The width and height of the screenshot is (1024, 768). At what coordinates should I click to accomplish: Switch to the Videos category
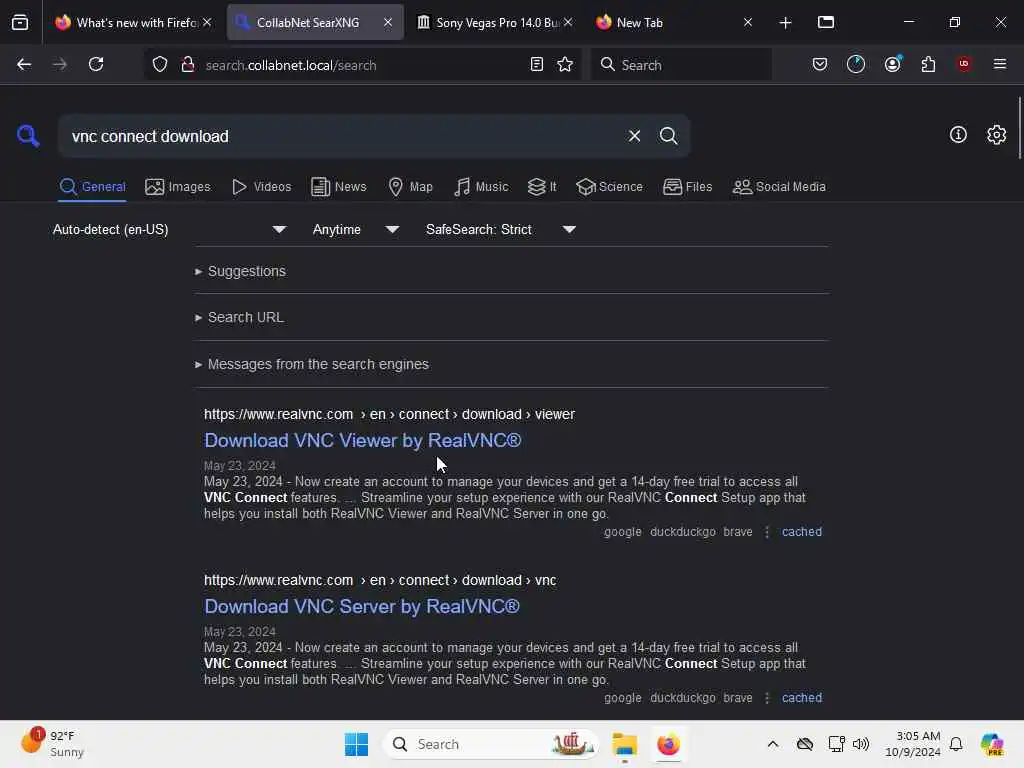click(x=261, y=187)
